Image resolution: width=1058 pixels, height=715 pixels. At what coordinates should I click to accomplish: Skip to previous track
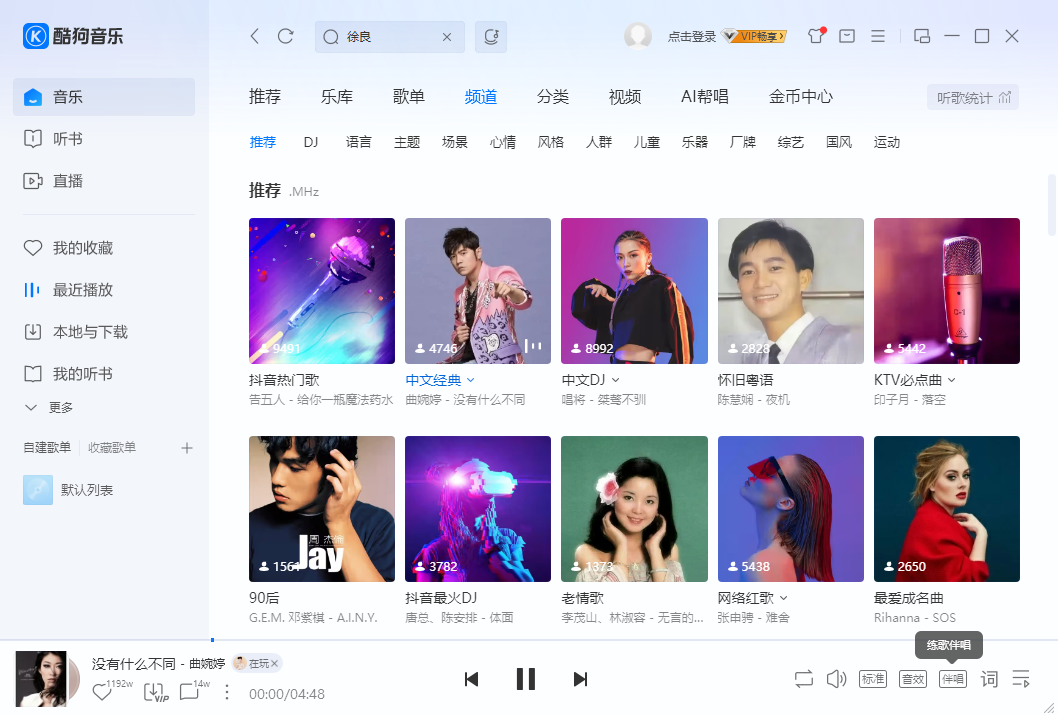(x=472, y=679)
